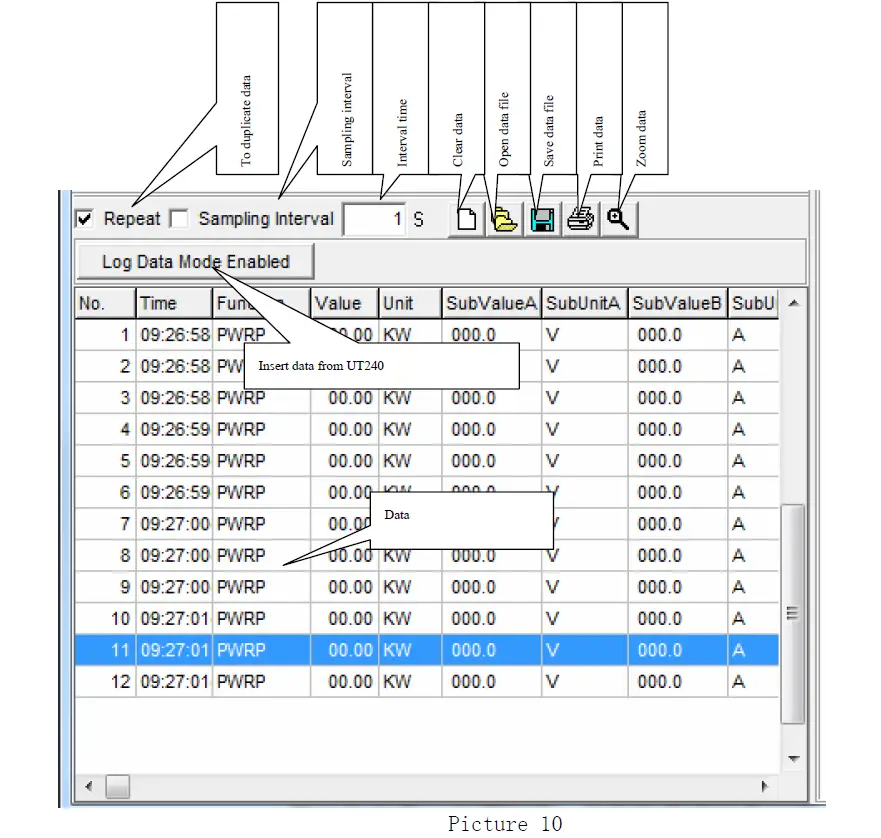Image resolution: width=881 pixels, height=838 pixels.
Task: Click 000.0 SubValueA cell in row 12
Action: coord(492,682)
